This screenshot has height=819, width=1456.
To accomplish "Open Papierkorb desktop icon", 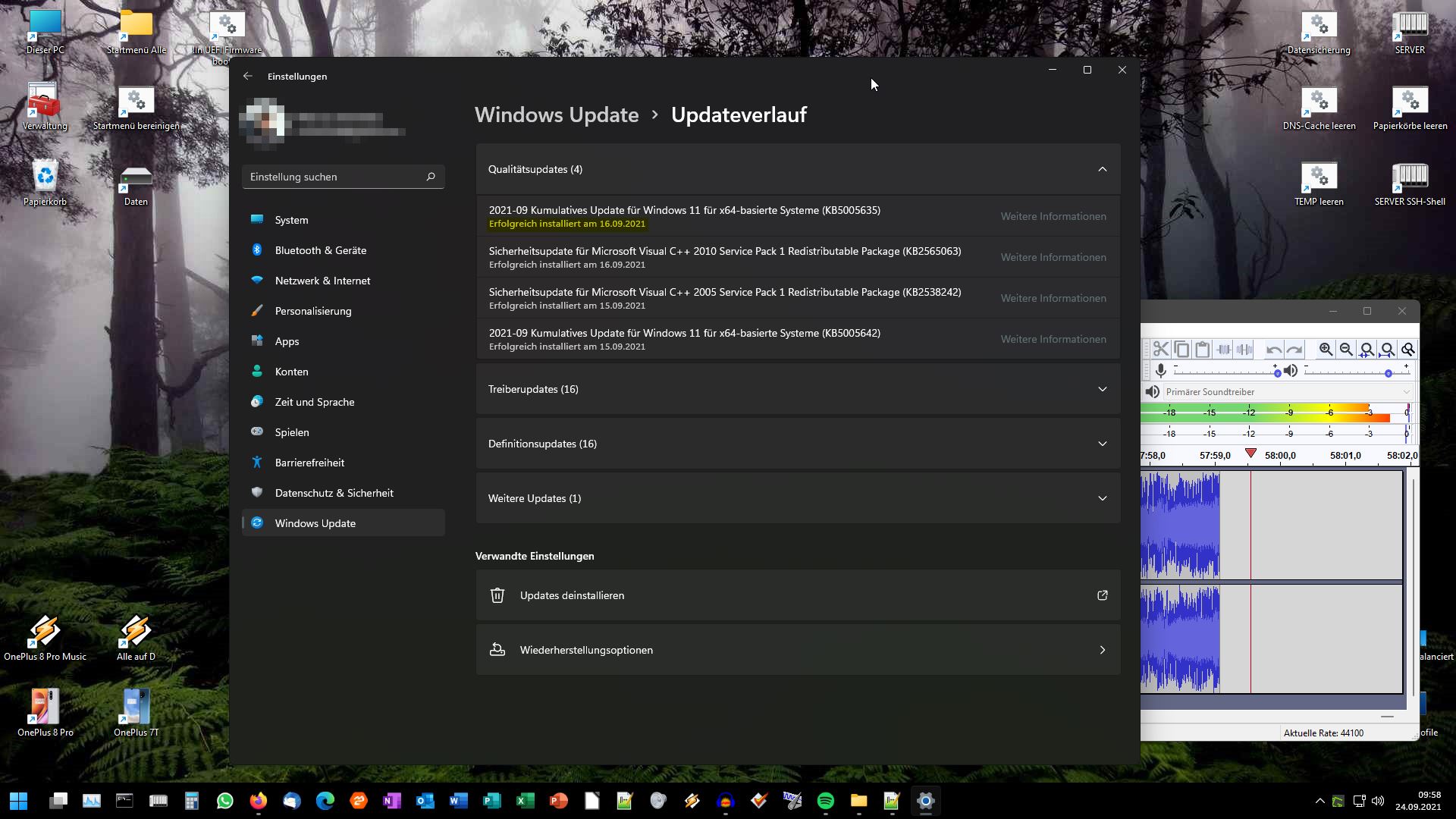I will pyautogui.click(x=45, y=182).
